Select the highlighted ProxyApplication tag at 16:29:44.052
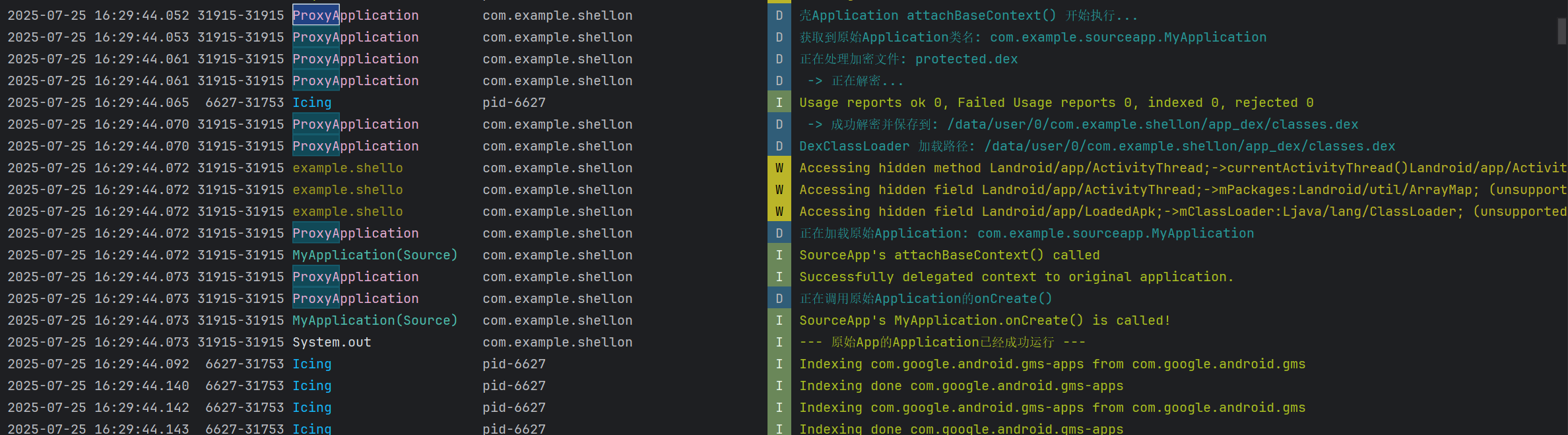 click(356, 15)
